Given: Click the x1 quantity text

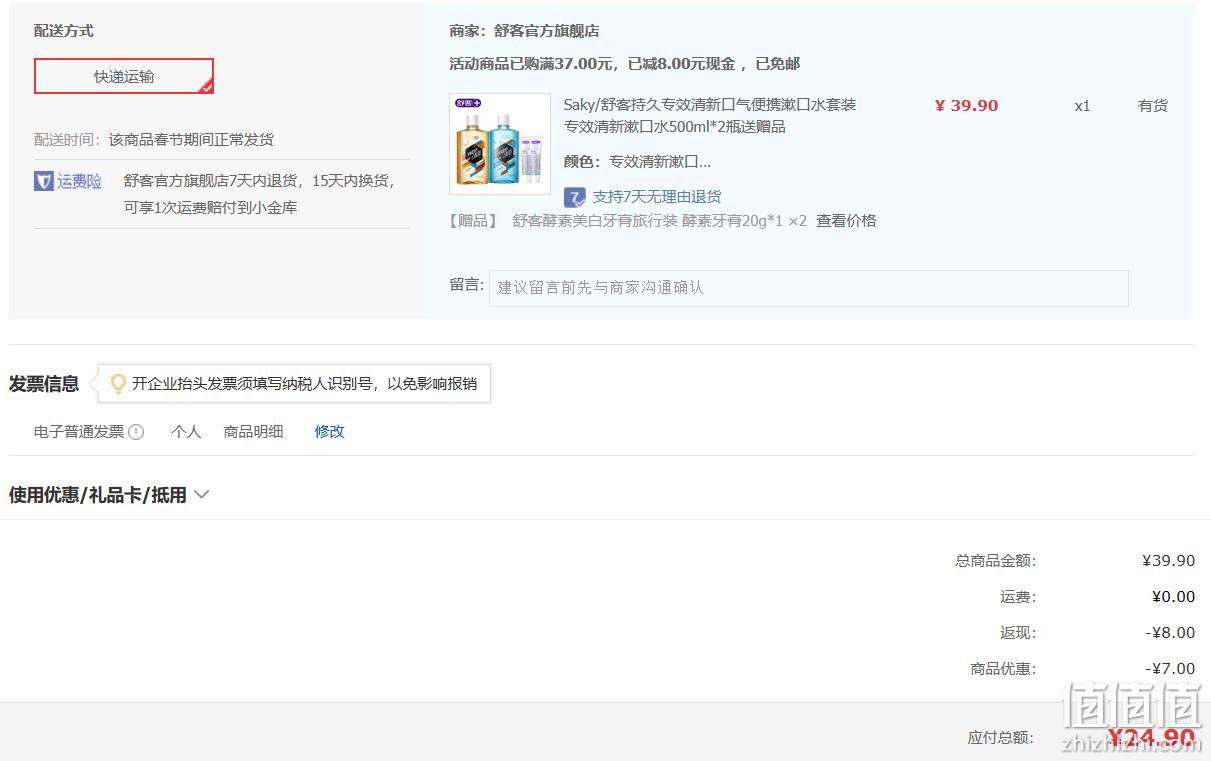Looking at the screenshot, I should tap(1082, 106).
